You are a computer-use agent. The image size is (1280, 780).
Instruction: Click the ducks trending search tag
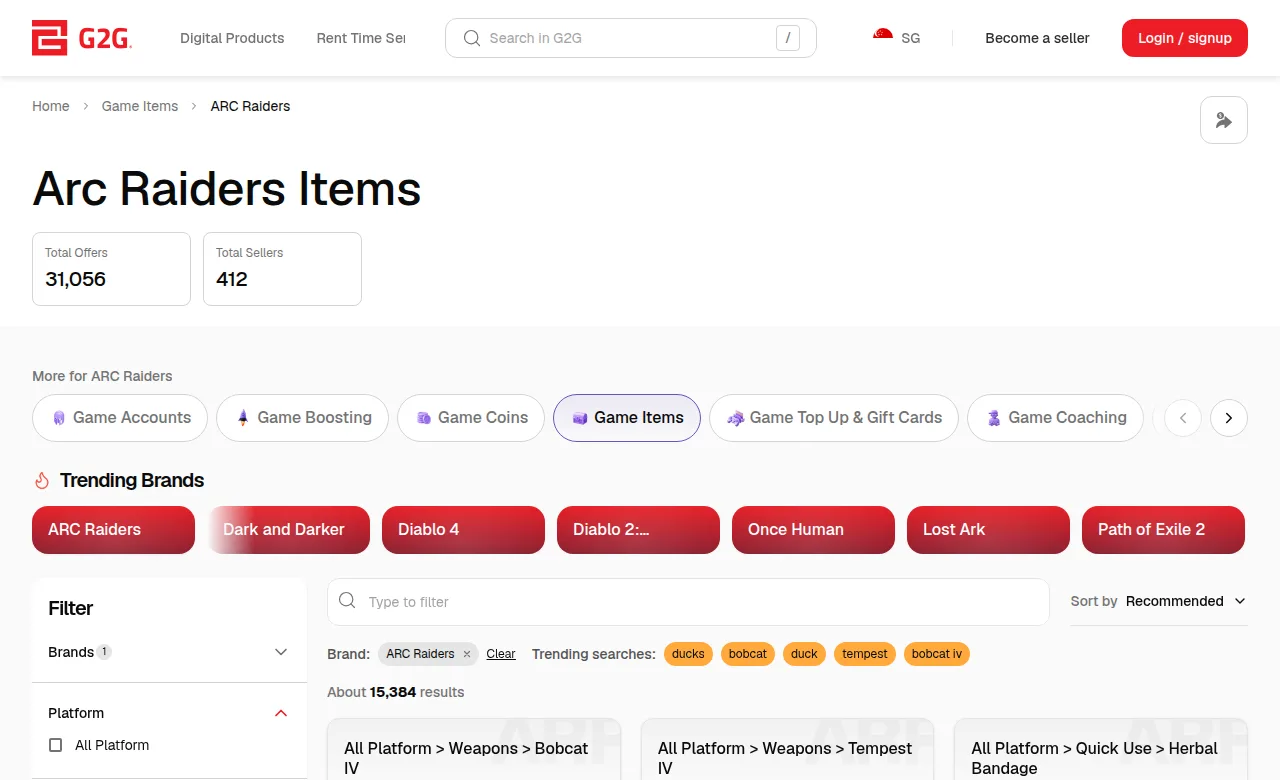click(x=688, y=654)
